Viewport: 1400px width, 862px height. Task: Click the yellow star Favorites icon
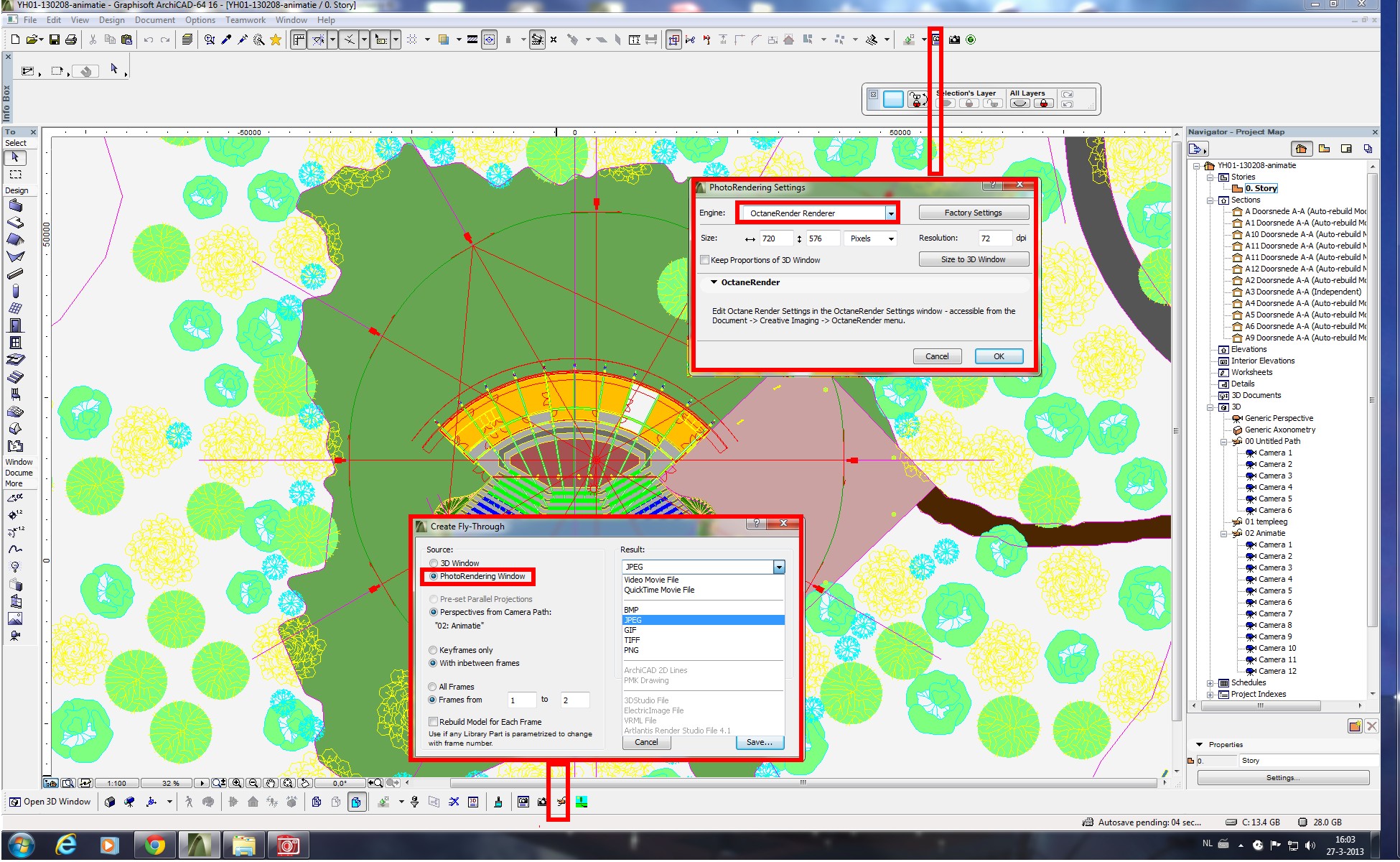click(x=276, y=40)
